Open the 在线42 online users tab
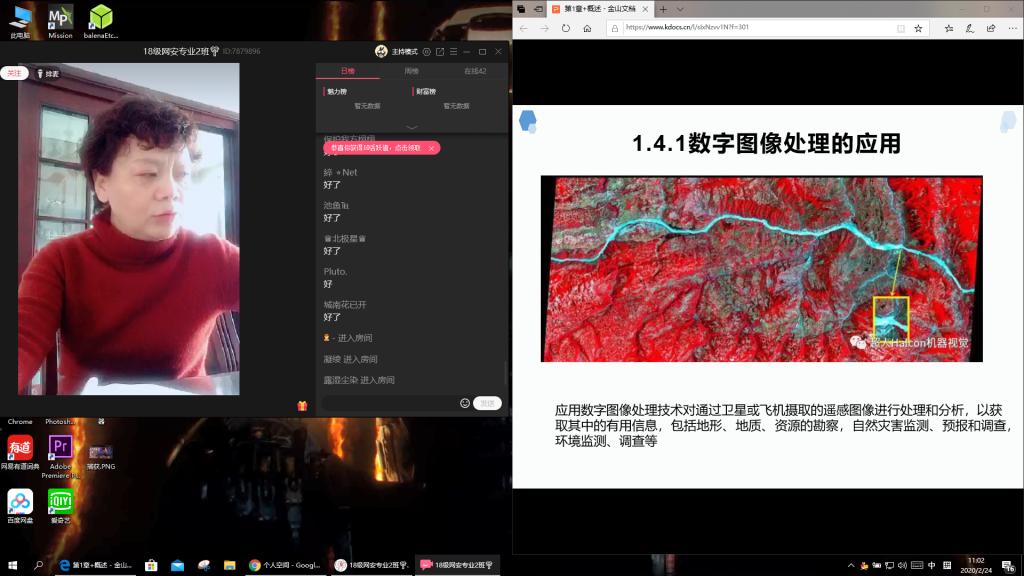The width and height of the screenshot is (1024, 576). coord(475,71)
